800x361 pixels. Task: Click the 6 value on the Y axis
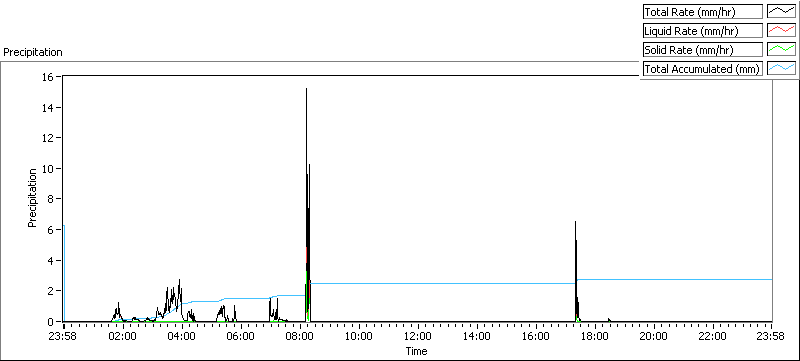52,229
